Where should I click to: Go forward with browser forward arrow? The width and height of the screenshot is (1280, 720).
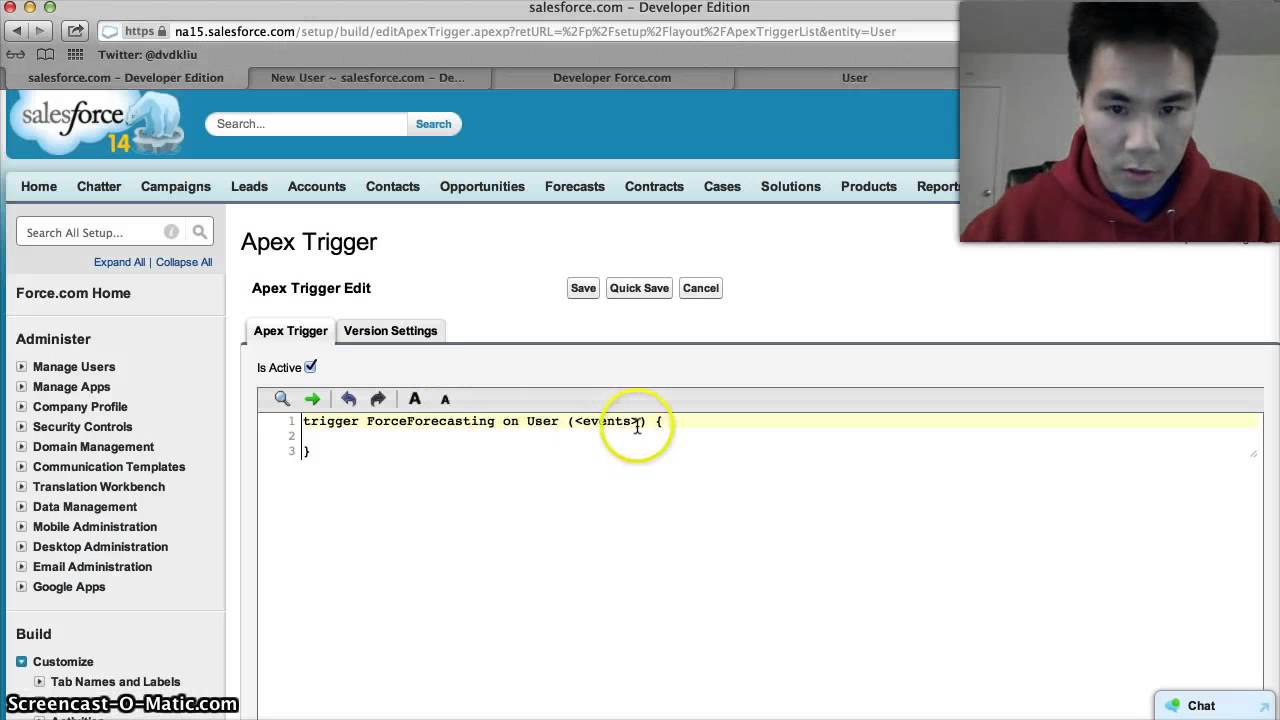43,31
